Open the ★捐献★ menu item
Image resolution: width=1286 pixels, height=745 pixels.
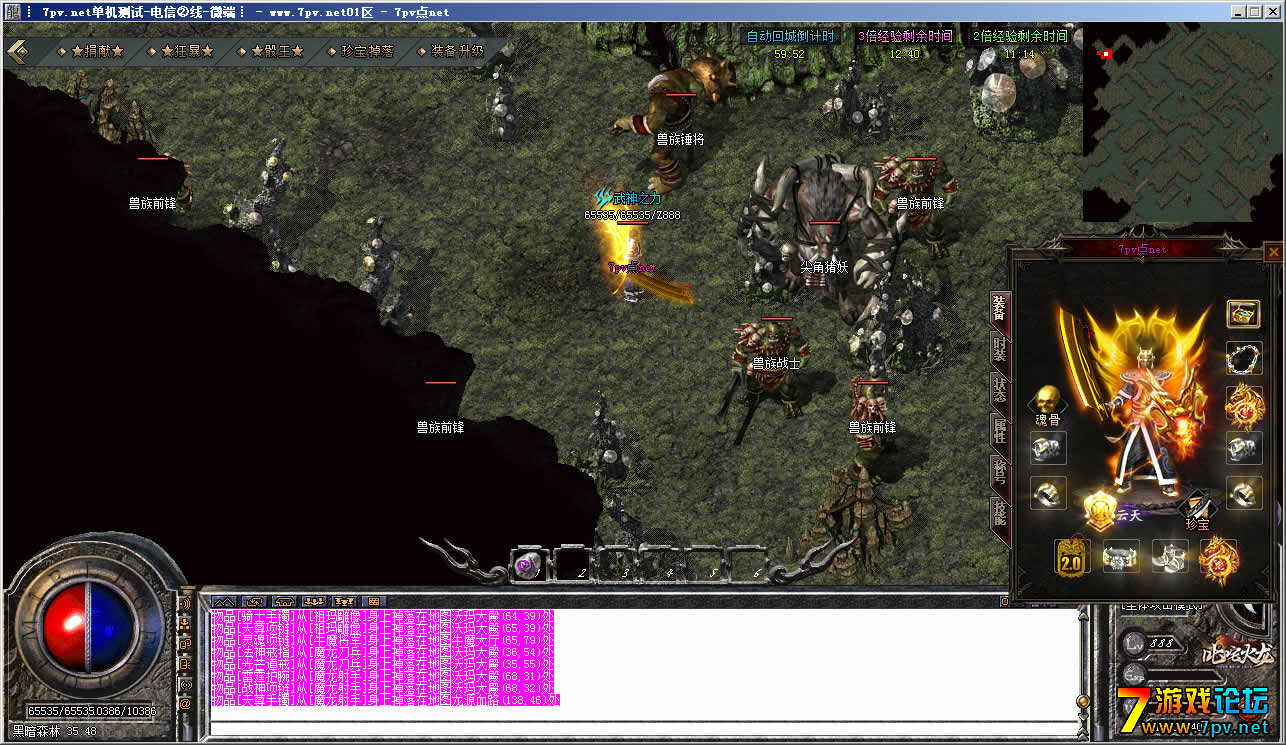(x=98, y=51)
